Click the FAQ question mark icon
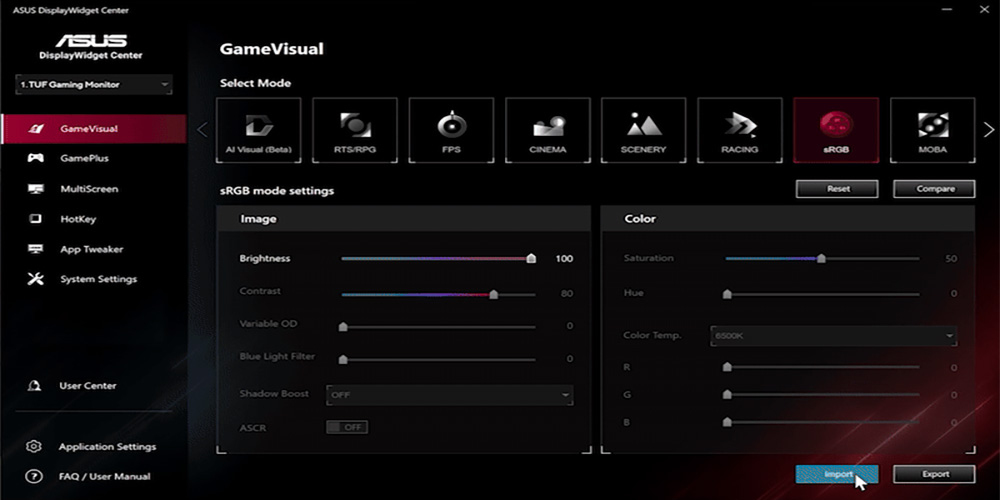This screenshot has width=1000, height=500. click(x=34, y=476)
